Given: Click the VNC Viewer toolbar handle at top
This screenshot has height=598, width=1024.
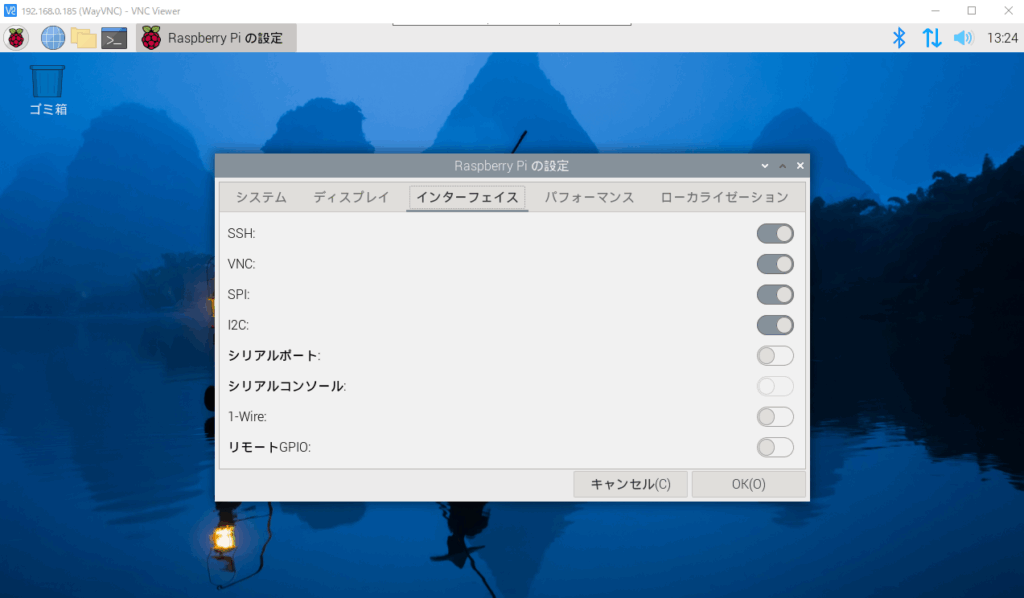Looking at the screenshot, I should click(511, 24).
